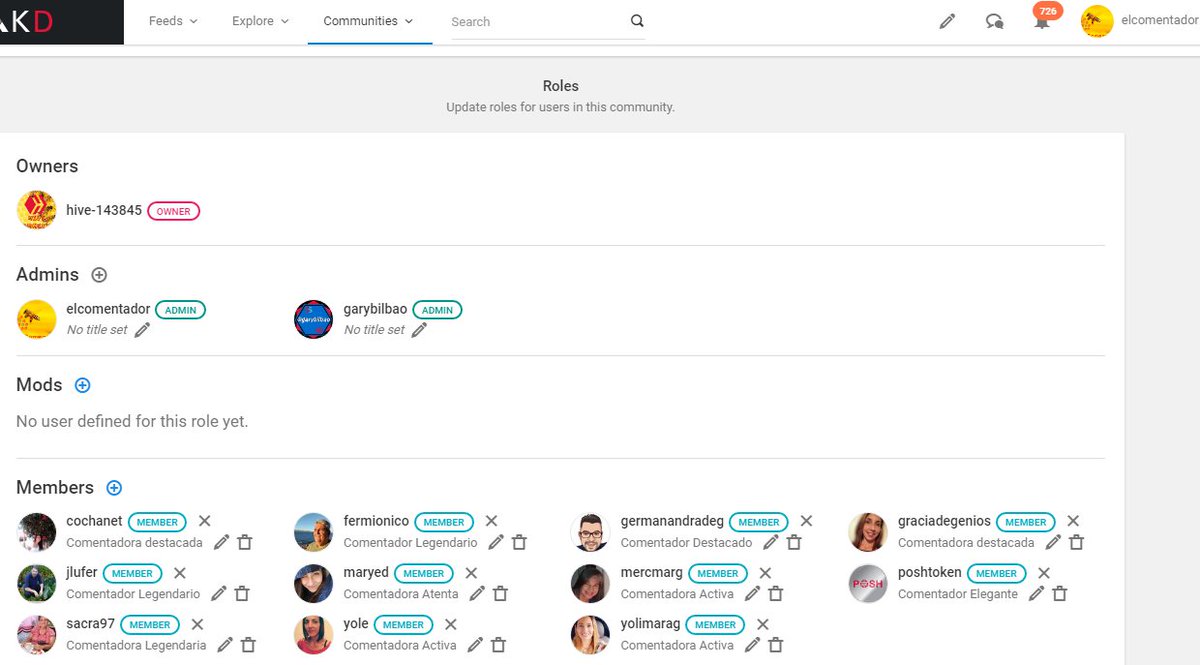Edit title for elcomentador admin
Image resolution: width=1200 pixels, height=665 pixels.
[142, 330]
